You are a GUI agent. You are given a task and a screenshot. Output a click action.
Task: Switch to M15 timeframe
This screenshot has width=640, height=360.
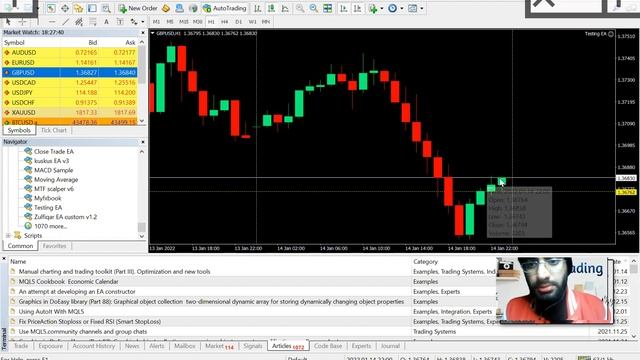click(184, 22)
